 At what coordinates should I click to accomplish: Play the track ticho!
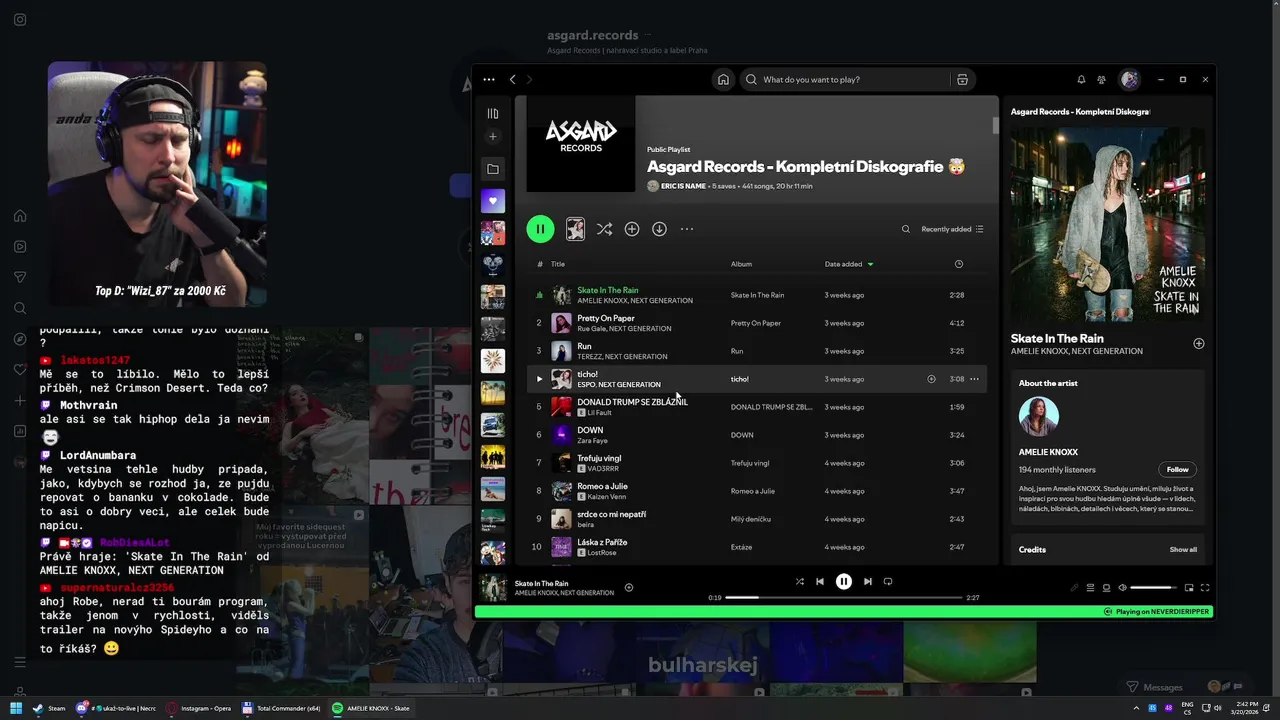pos(540,379)
